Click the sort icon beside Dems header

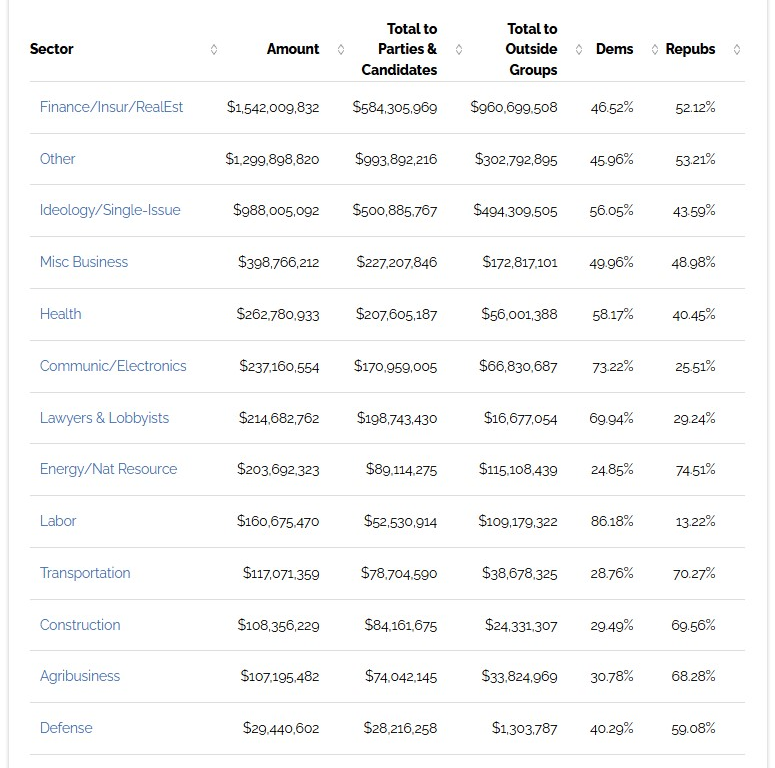click(655, 49)
